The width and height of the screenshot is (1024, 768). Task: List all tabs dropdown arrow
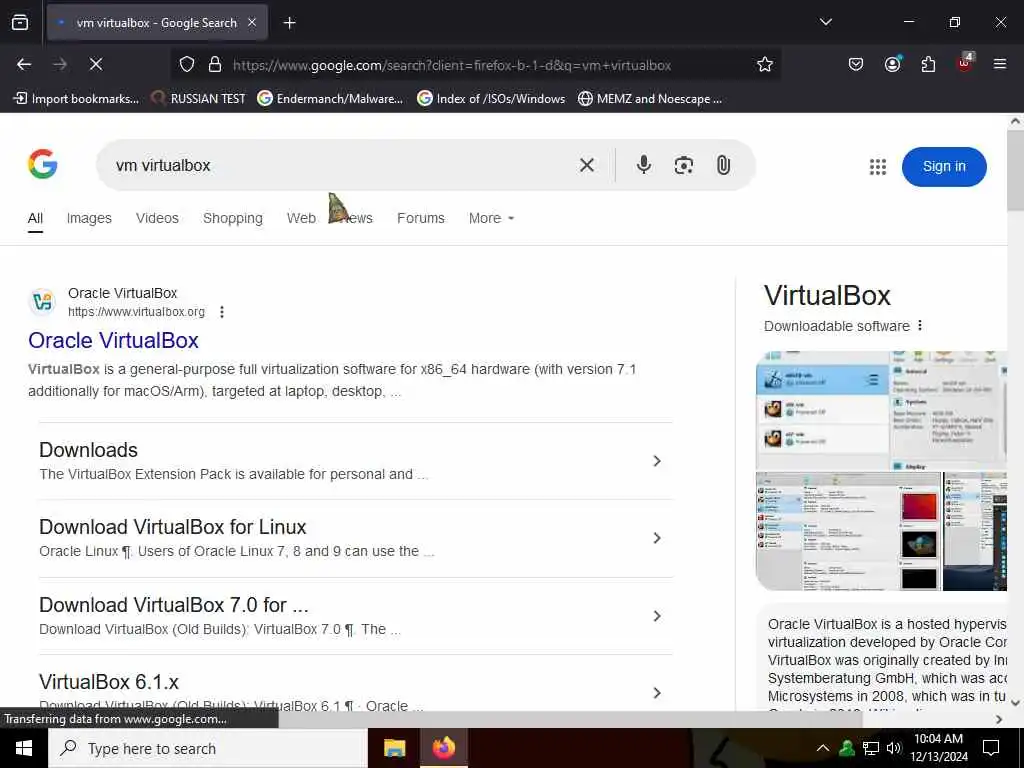click(x=825, y=22)
